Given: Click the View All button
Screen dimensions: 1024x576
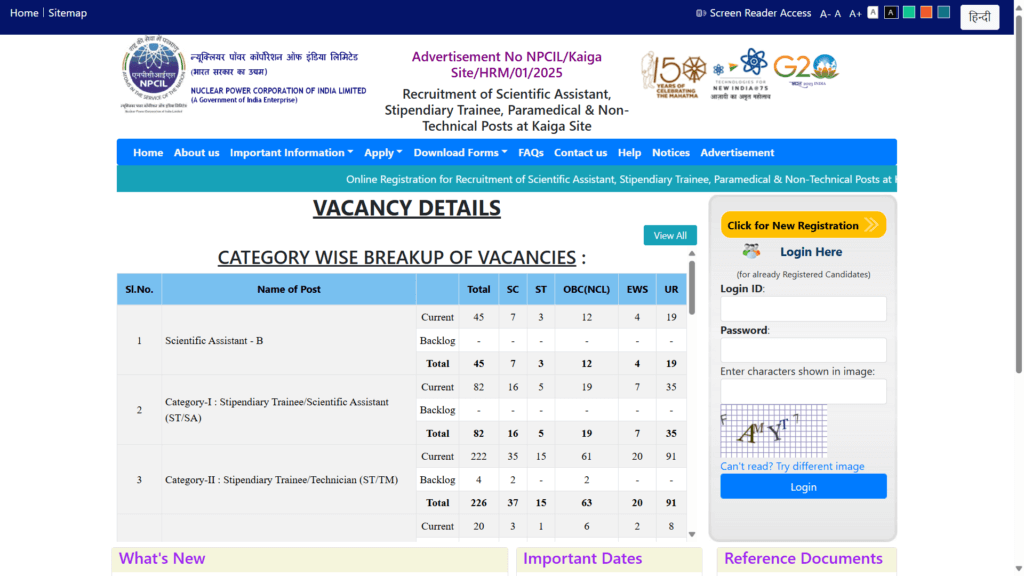Looking at the screenshot, I should coord(670,235).
